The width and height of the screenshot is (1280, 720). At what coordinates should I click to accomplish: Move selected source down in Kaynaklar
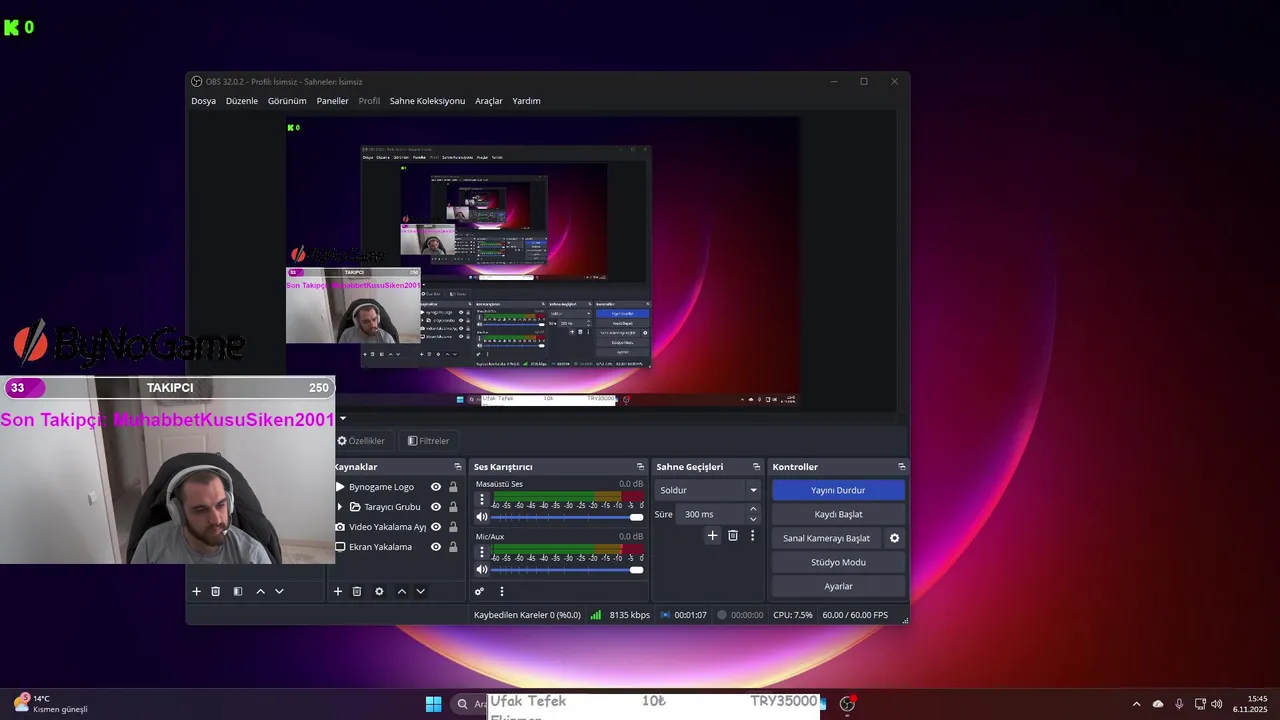click(420, 591)
